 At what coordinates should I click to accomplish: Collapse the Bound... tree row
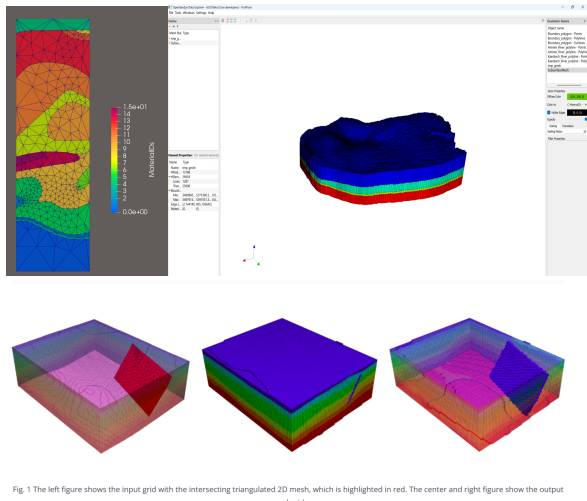pos(170,191)
